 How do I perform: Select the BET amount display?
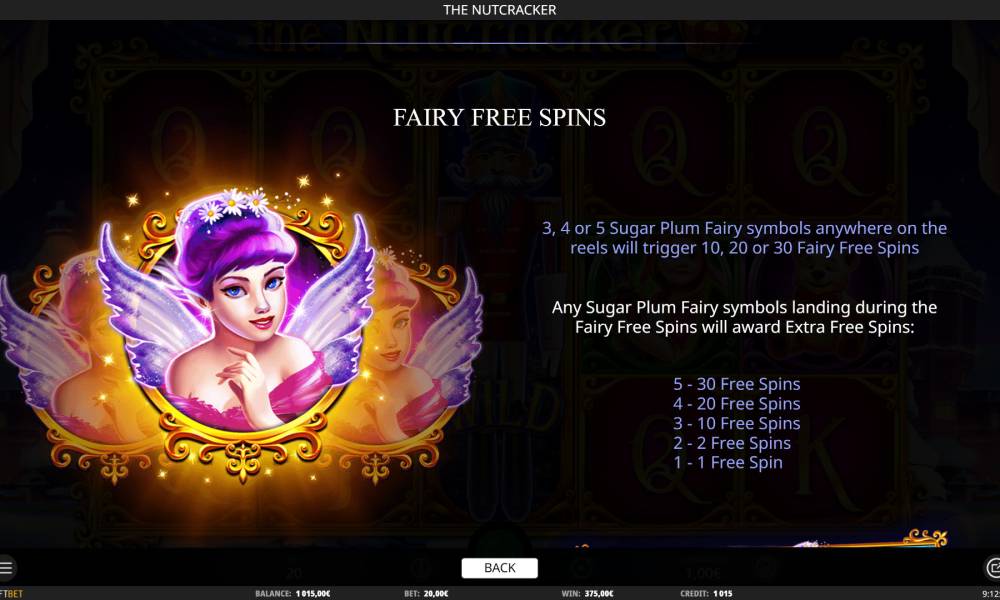pyautogui.click(x=426, y=594)
